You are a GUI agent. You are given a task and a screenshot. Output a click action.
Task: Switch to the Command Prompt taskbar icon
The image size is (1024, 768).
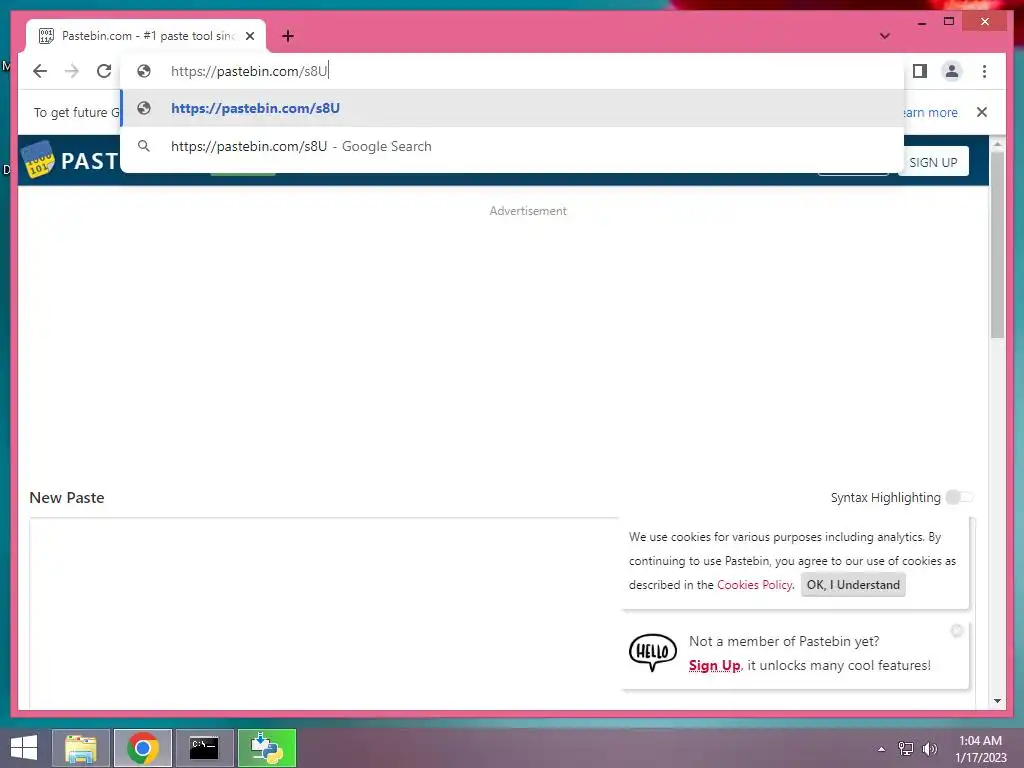pyautogui.click(x=204, y=748)
